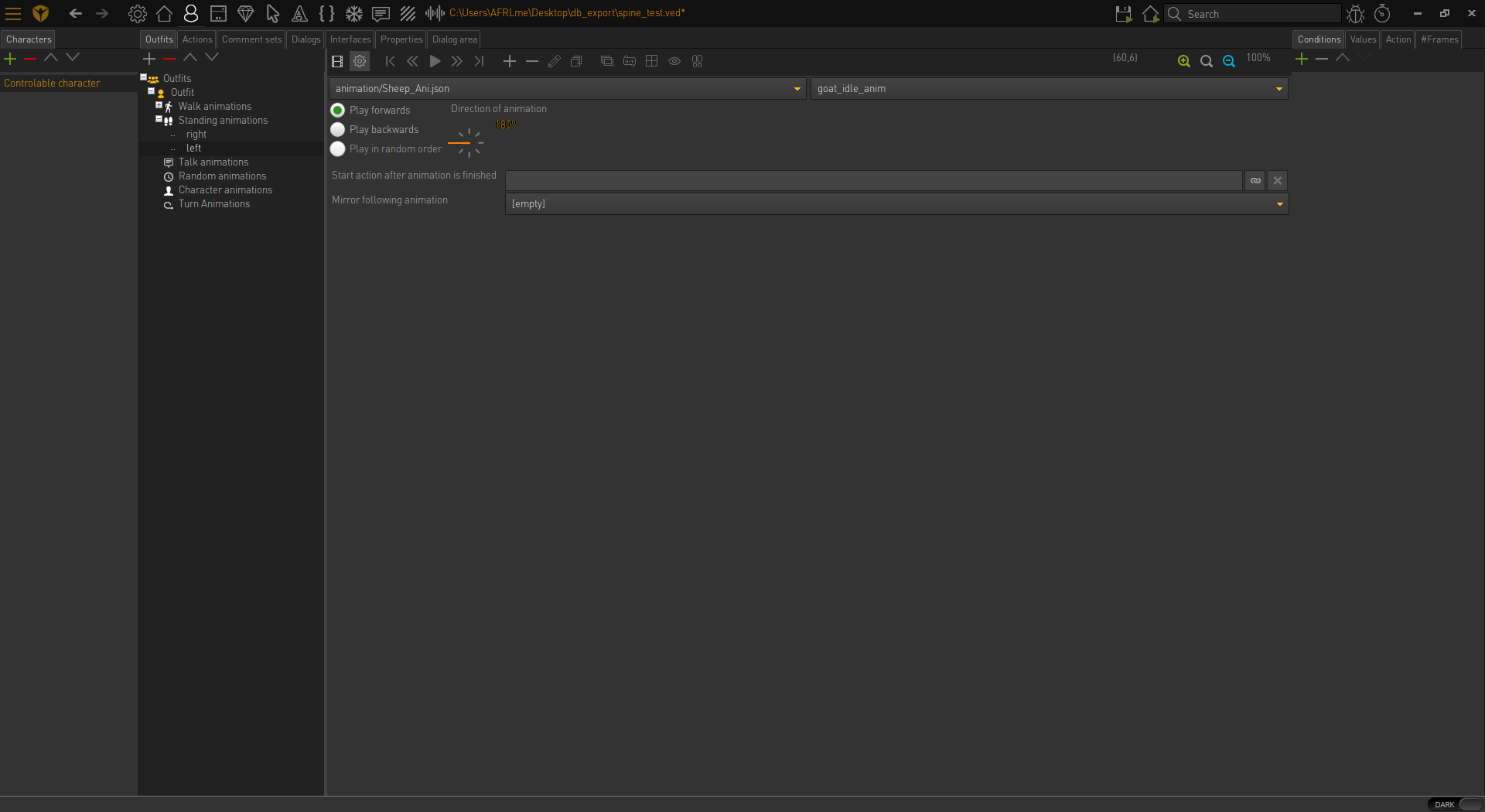Move character down in list
The height and width of the screenshot is (812, 1485).
pos(73,57)
